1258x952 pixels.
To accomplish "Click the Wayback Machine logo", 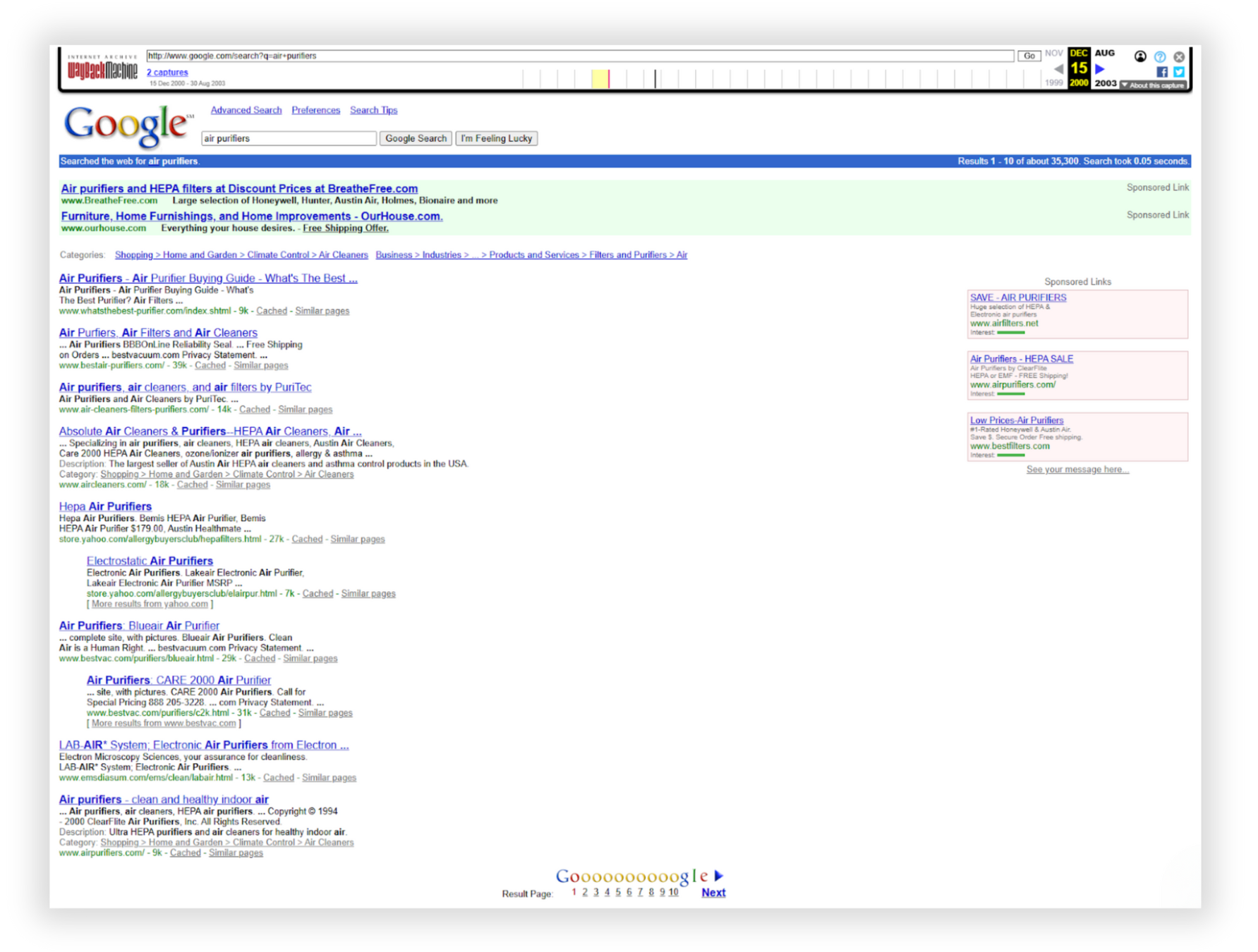I will click(x=103, y=68).
